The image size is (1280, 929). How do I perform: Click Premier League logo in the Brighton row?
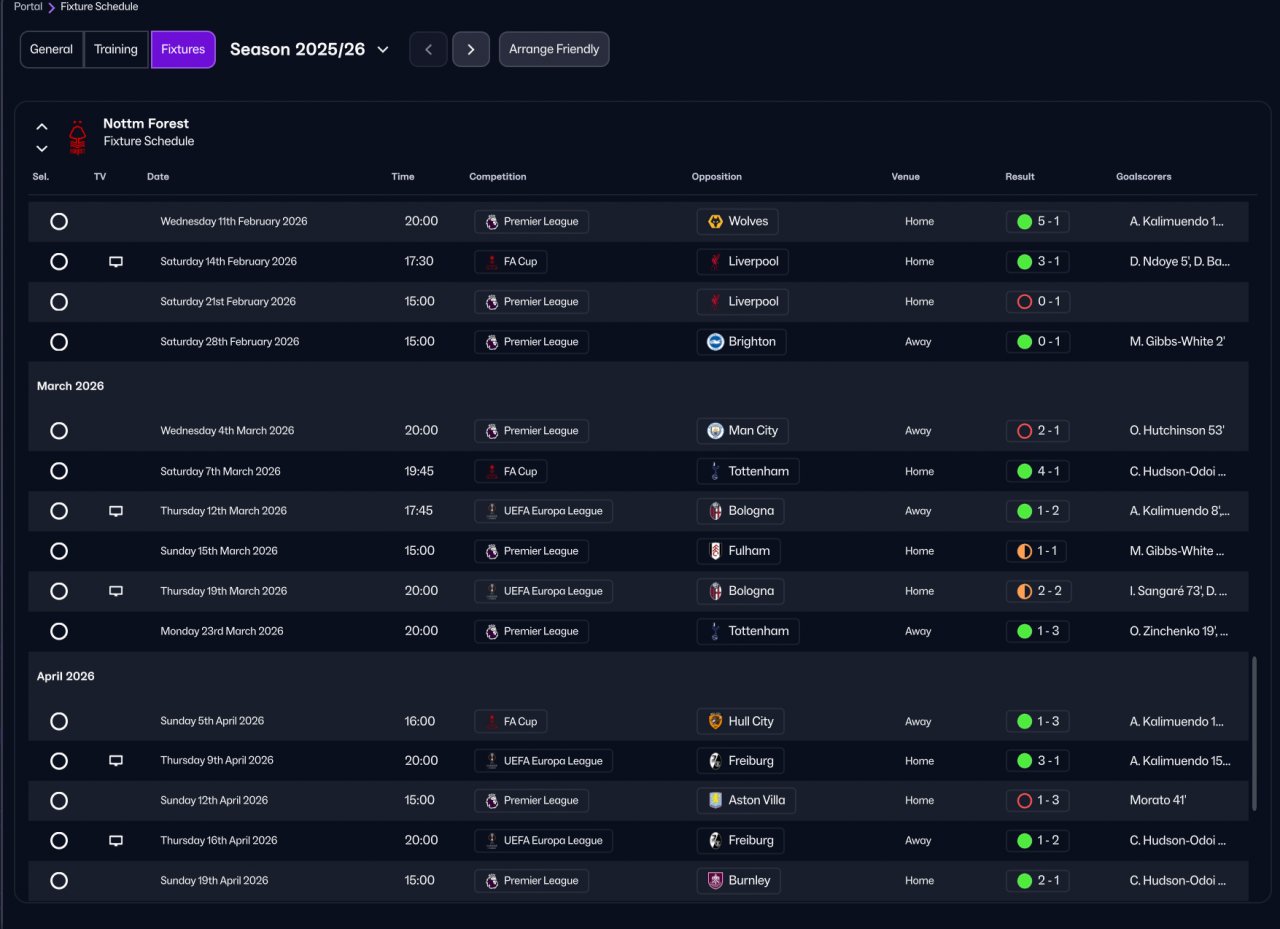[x=491, y=342]
